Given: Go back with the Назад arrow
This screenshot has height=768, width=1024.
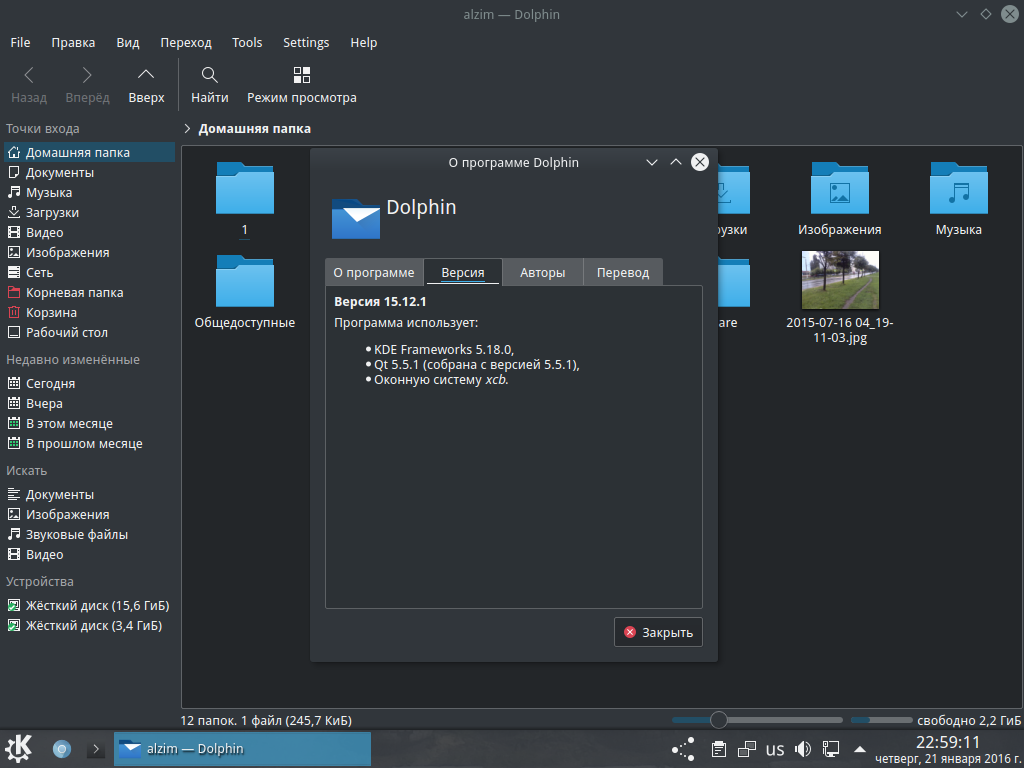Looking at the screenshot, I should 29,85.
